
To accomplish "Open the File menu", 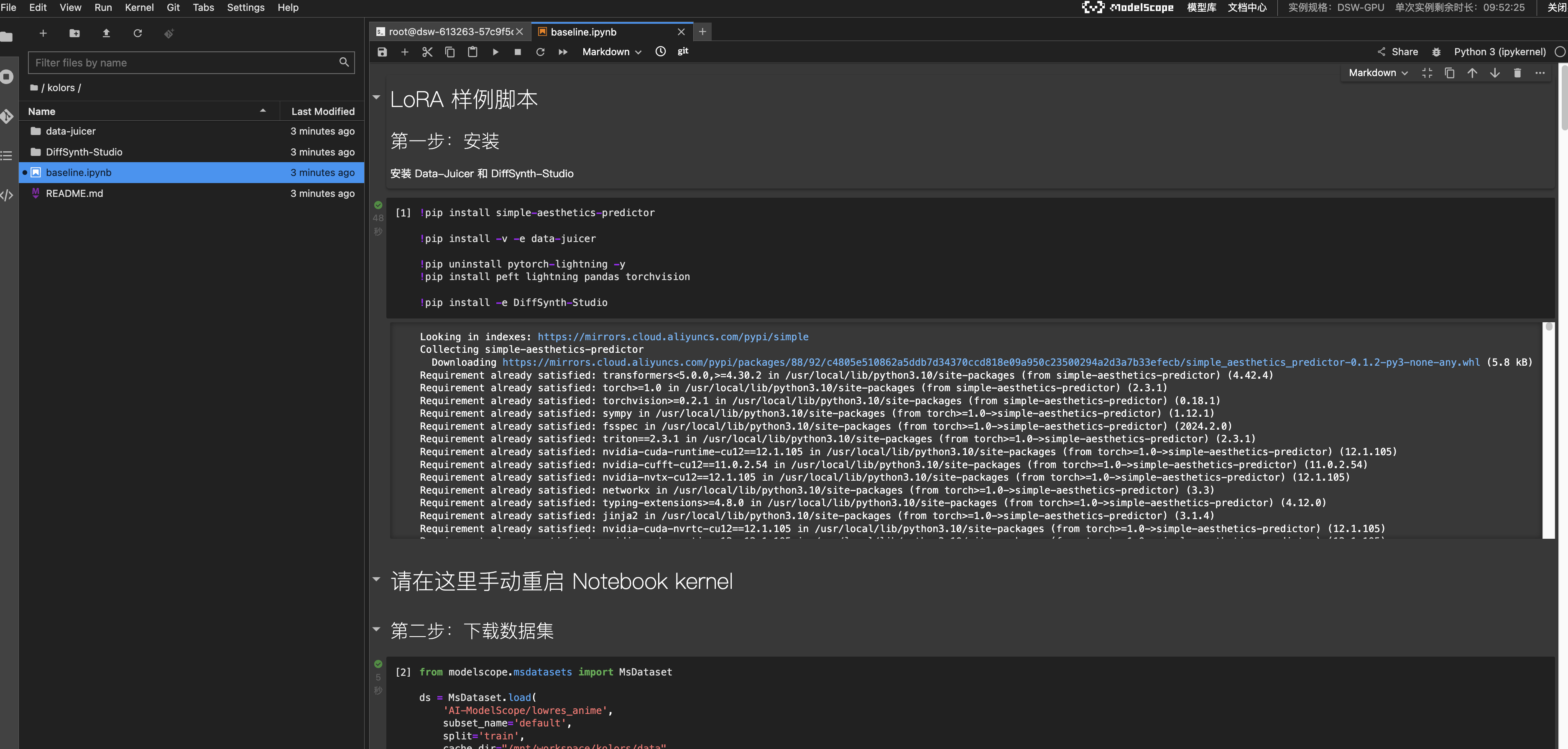I will [x=8, y=7].
